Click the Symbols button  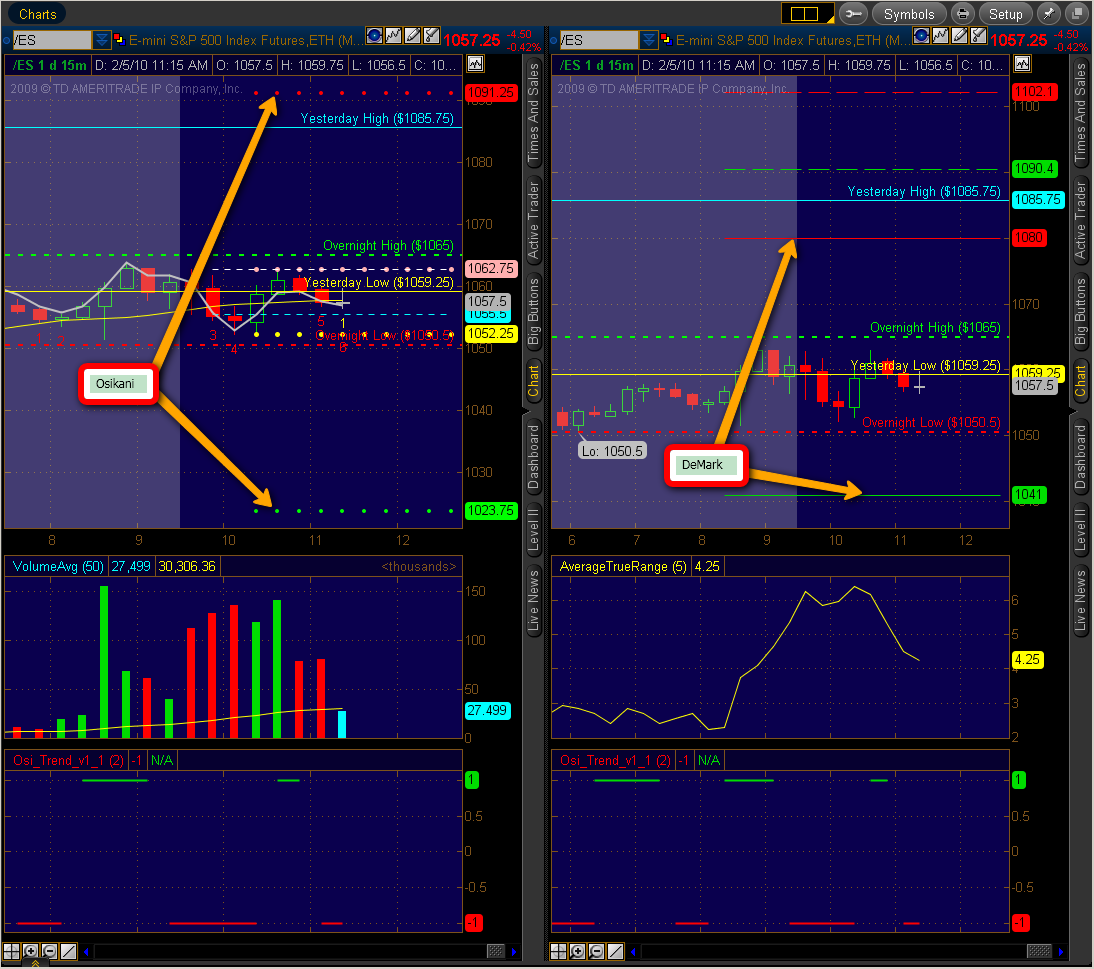coord(908,14)
